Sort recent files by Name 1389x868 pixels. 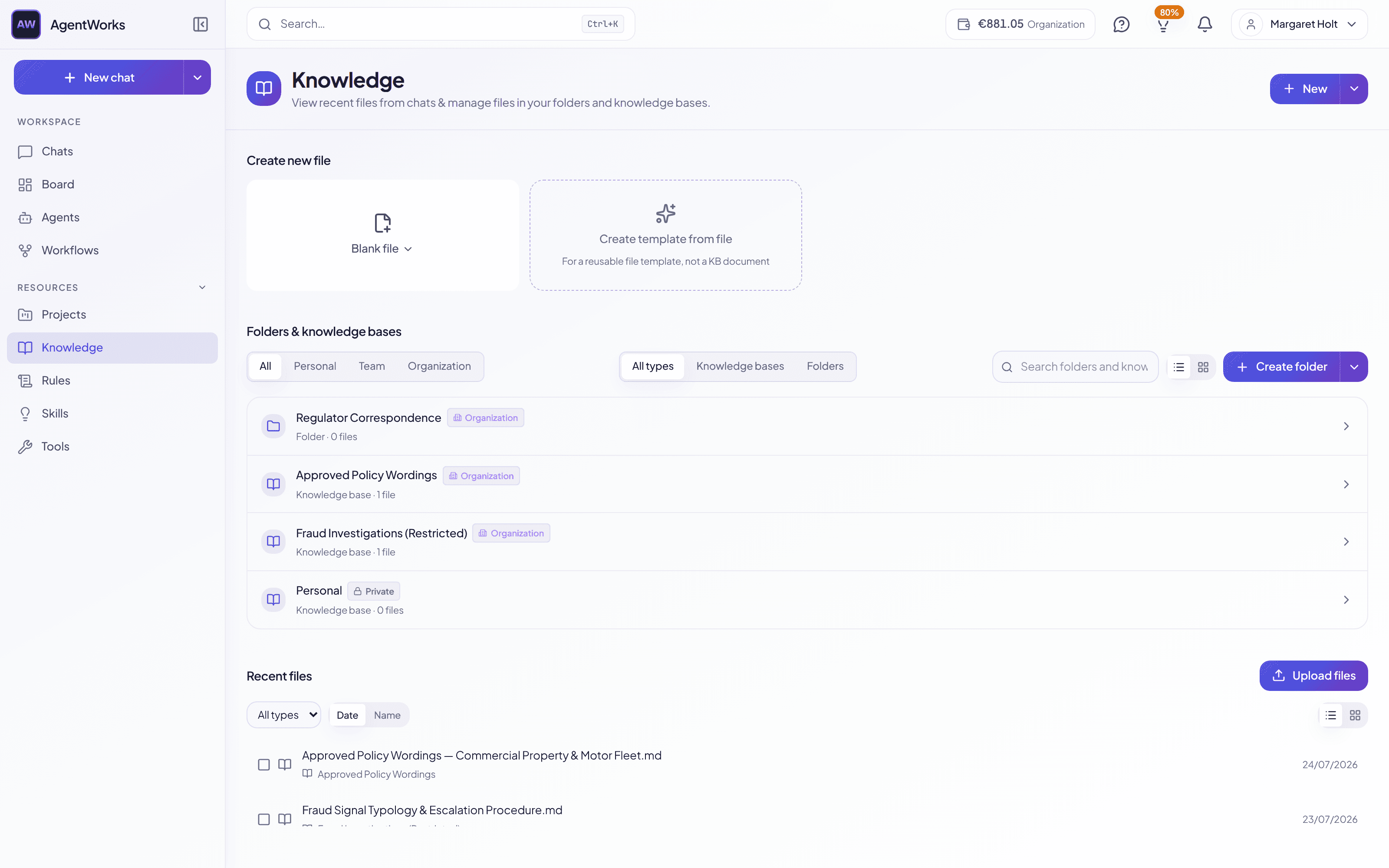(388, 715)
